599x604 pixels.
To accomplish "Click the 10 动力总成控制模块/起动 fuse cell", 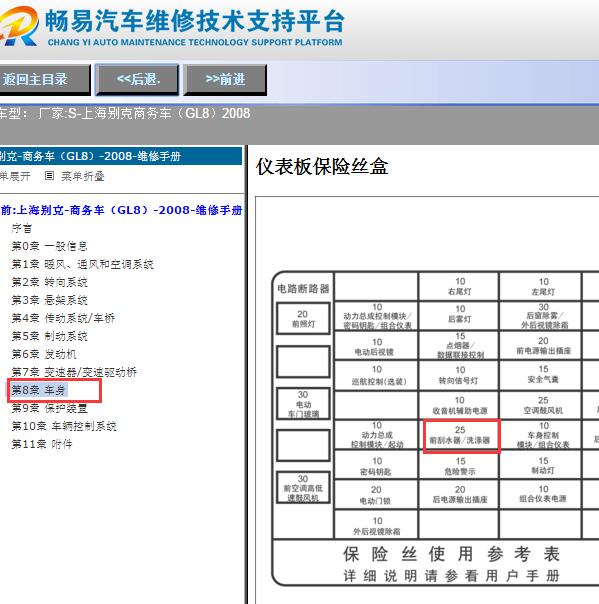I will 376,435.
